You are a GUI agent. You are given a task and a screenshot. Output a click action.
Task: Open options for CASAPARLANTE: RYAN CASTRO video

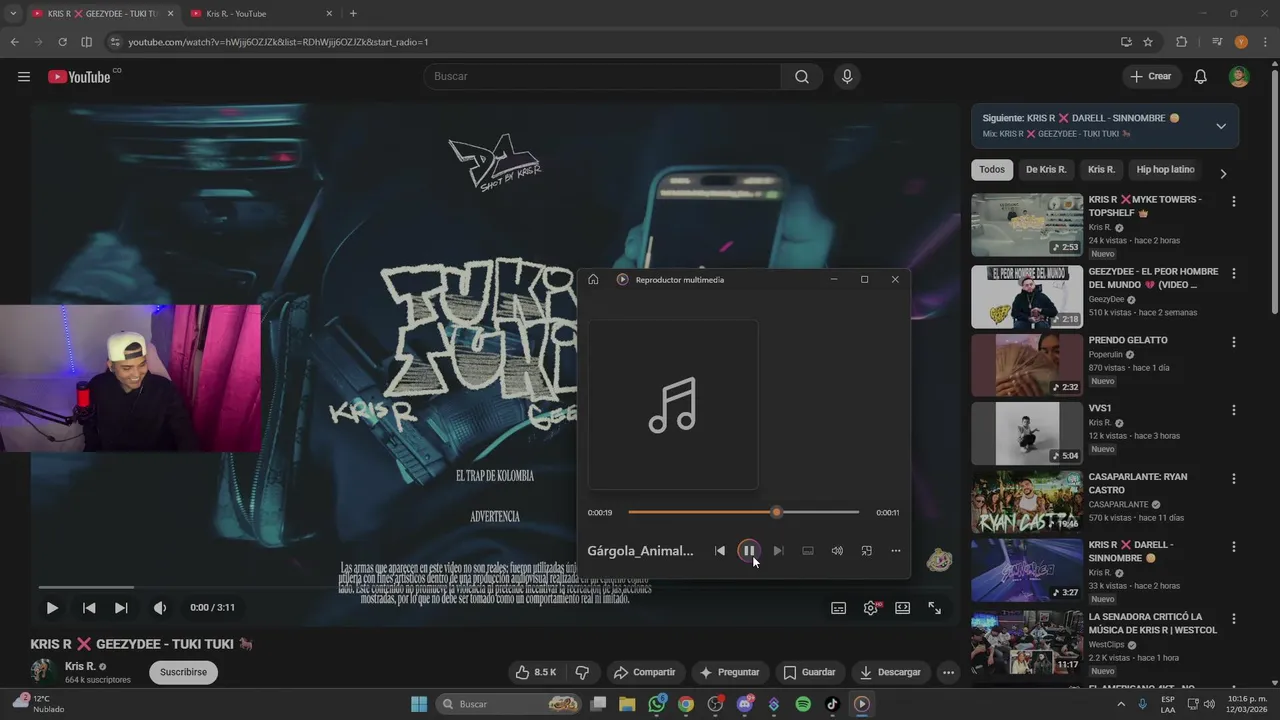1233,478
